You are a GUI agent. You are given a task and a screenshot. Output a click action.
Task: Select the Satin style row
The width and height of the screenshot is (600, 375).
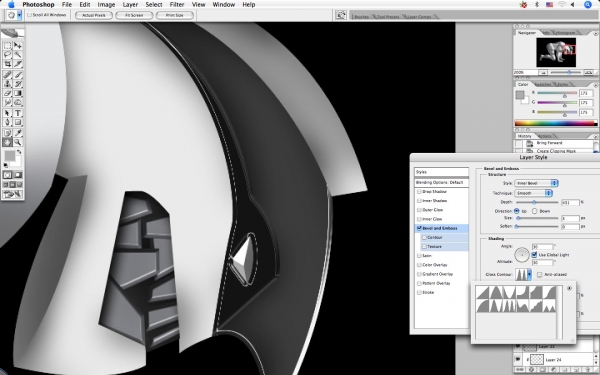point(441,256)
